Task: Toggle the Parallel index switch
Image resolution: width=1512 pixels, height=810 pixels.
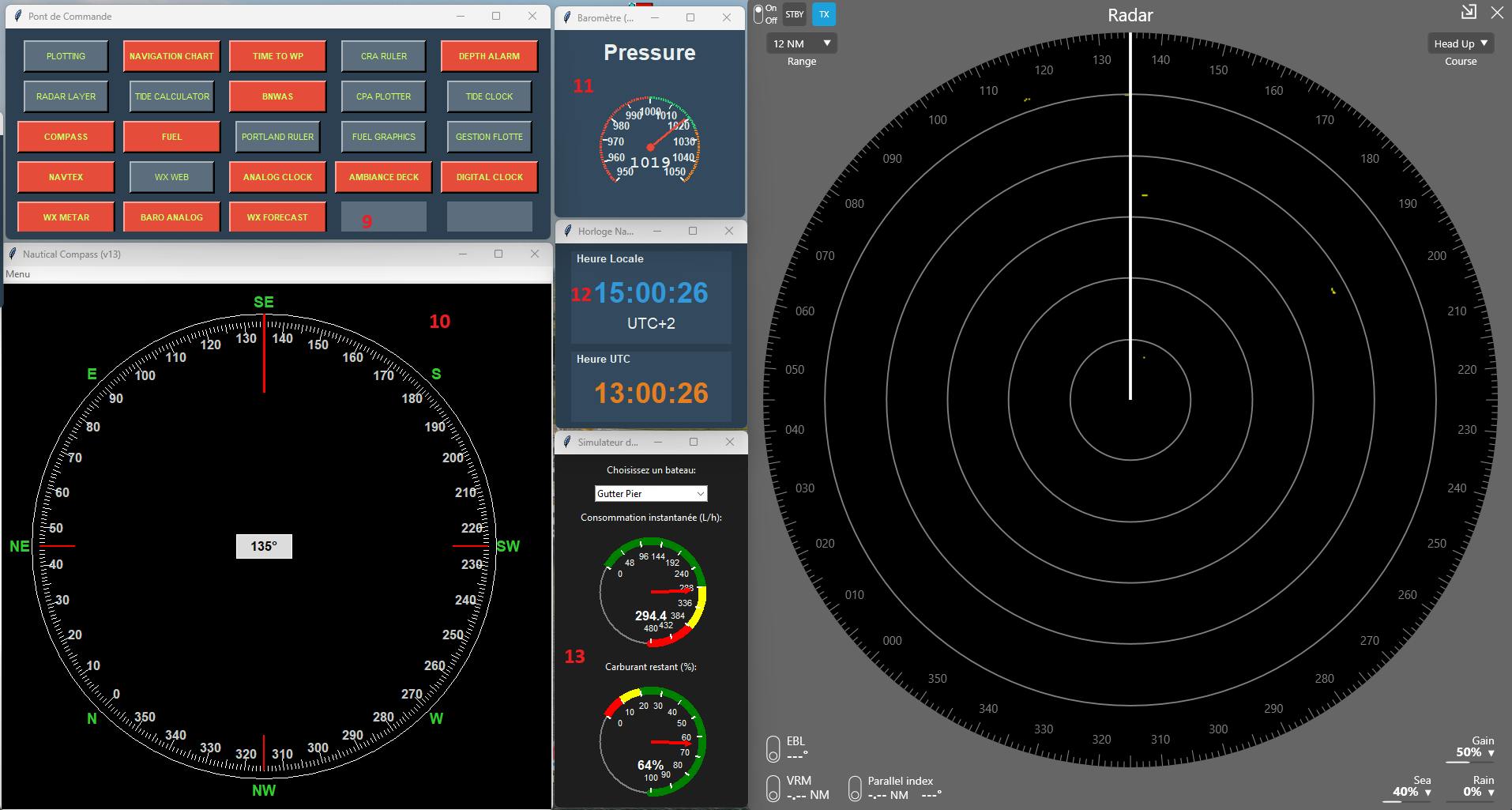Action: [855, 788]
